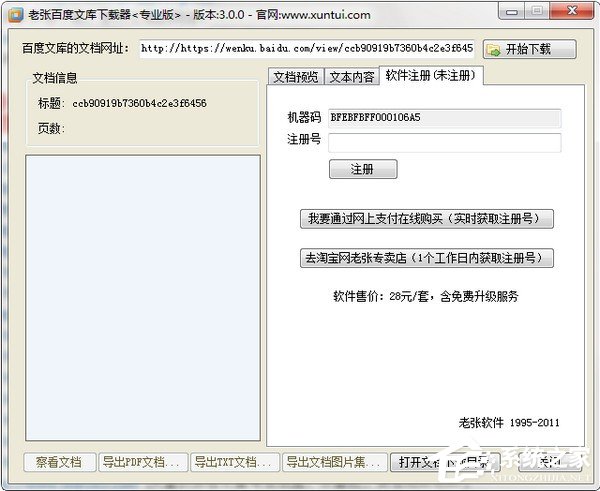600x491 pixels.
Task: Click the large document preview pane
Action: (143, 298)
